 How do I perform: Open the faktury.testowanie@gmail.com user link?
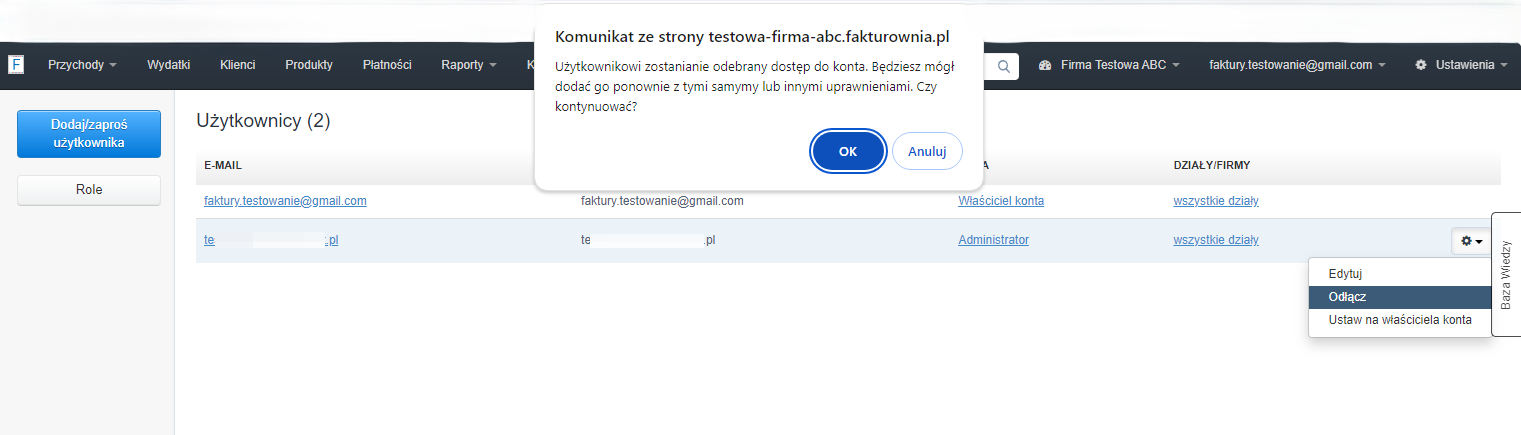click(x=285, y=201)
